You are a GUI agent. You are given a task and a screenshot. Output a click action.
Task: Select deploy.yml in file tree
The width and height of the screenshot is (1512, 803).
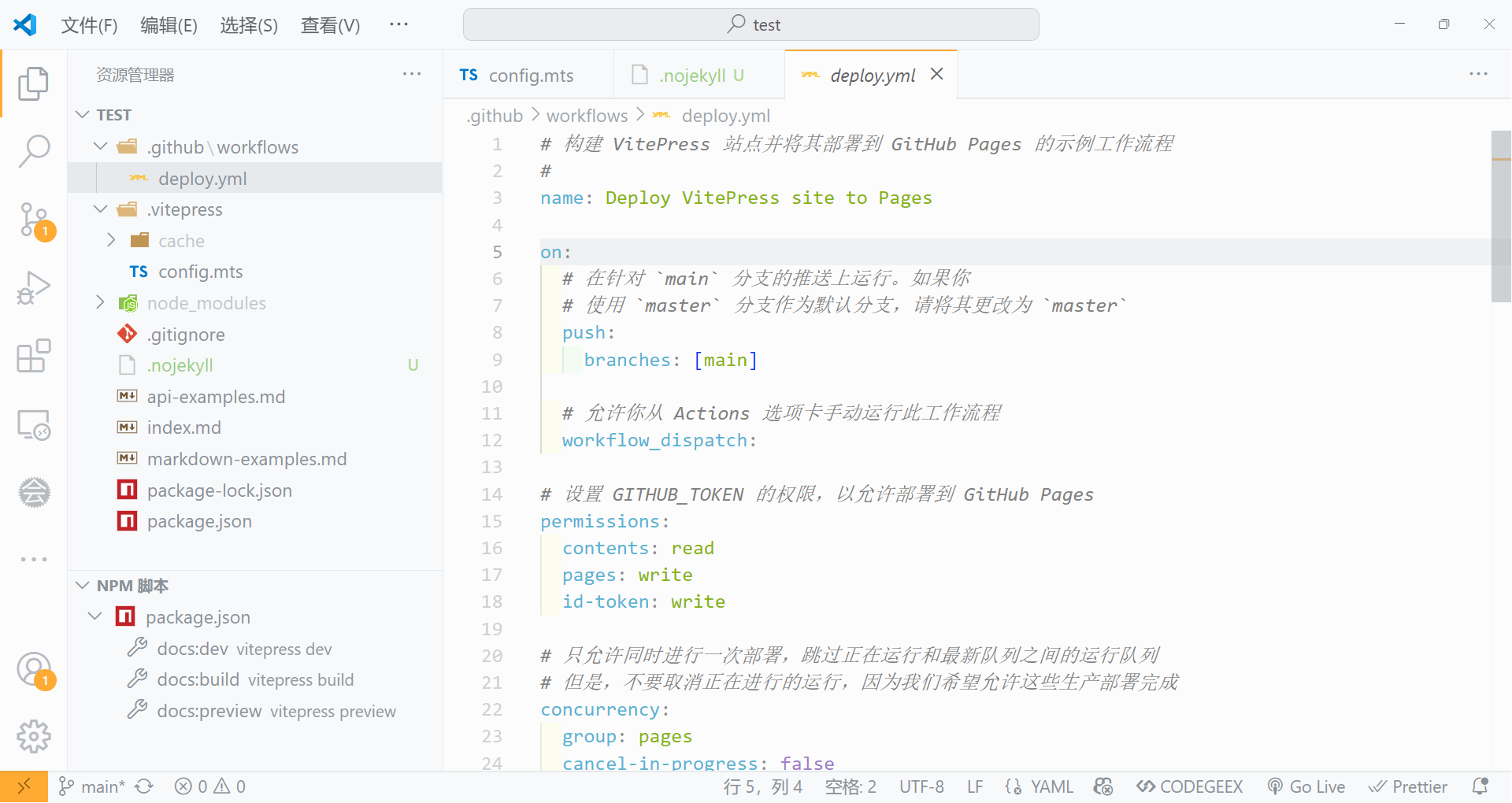point(255,178)
